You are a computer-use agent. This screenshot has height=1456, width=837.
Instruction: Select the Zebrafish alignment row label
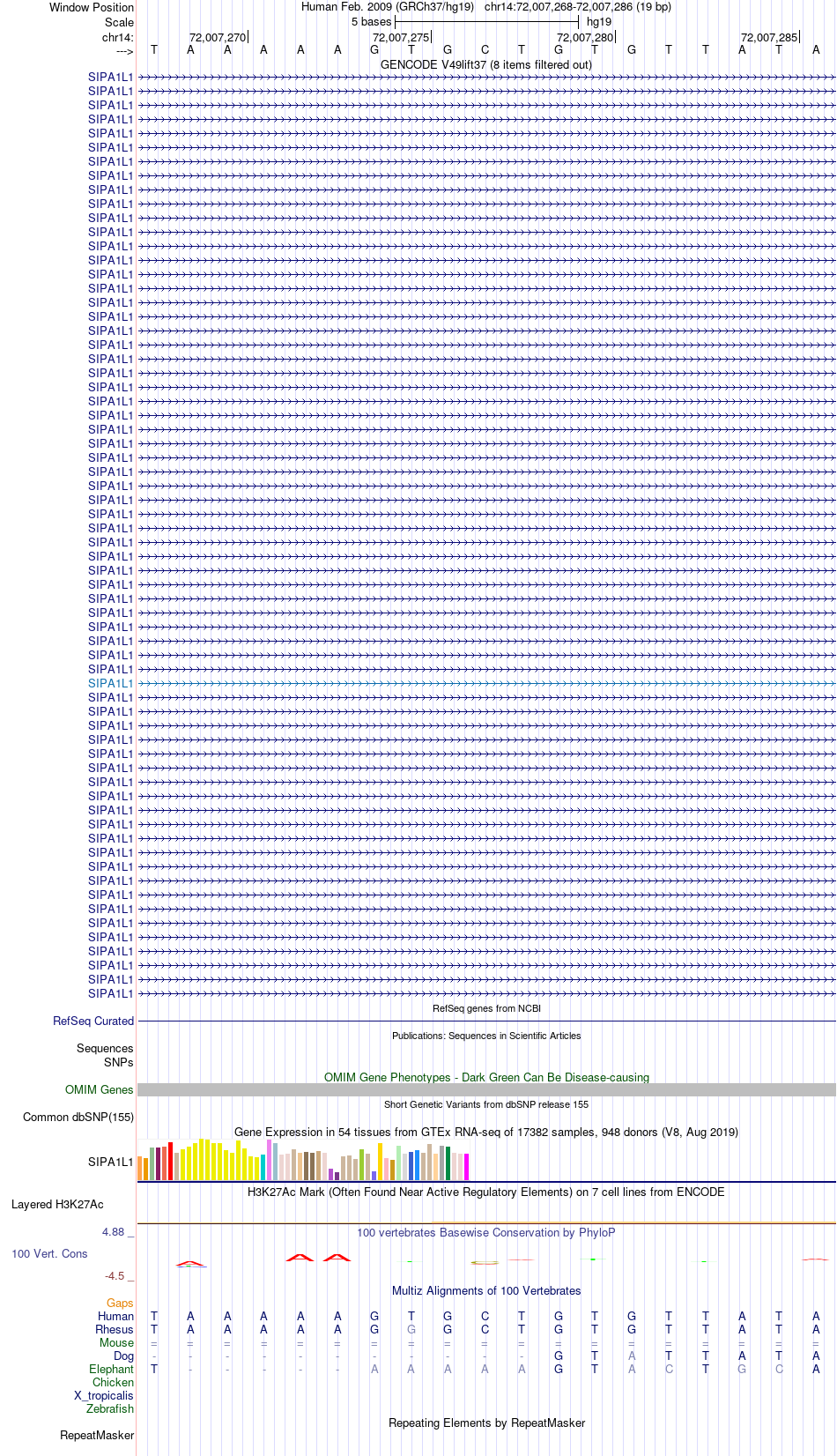(x=110, y=1408)
